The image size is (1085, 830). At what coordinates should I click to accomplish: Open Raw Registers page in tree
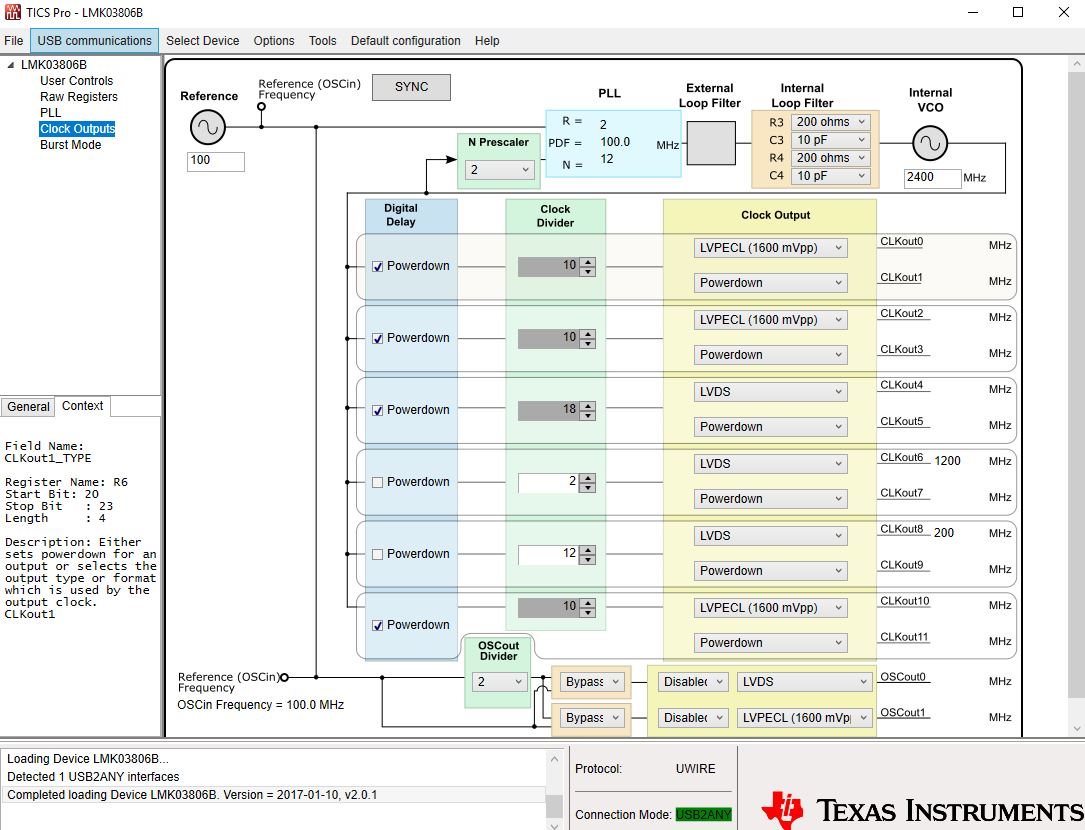(x=78, y=97)
